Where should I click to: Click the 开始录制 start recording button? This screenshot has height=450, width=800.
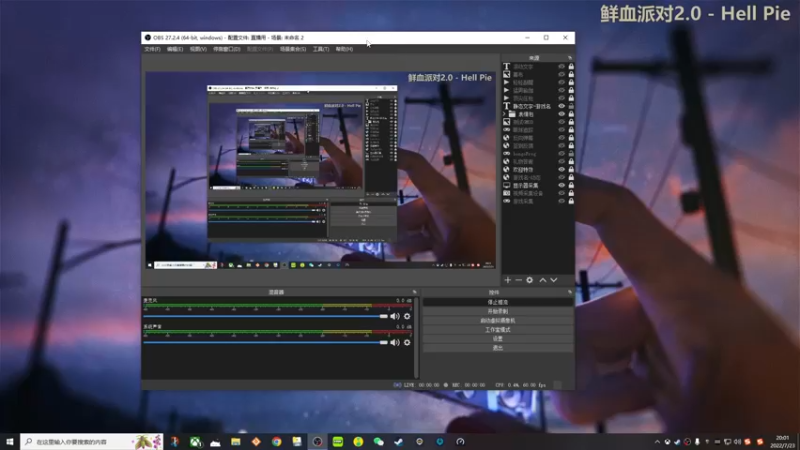(x=497, y=311)
